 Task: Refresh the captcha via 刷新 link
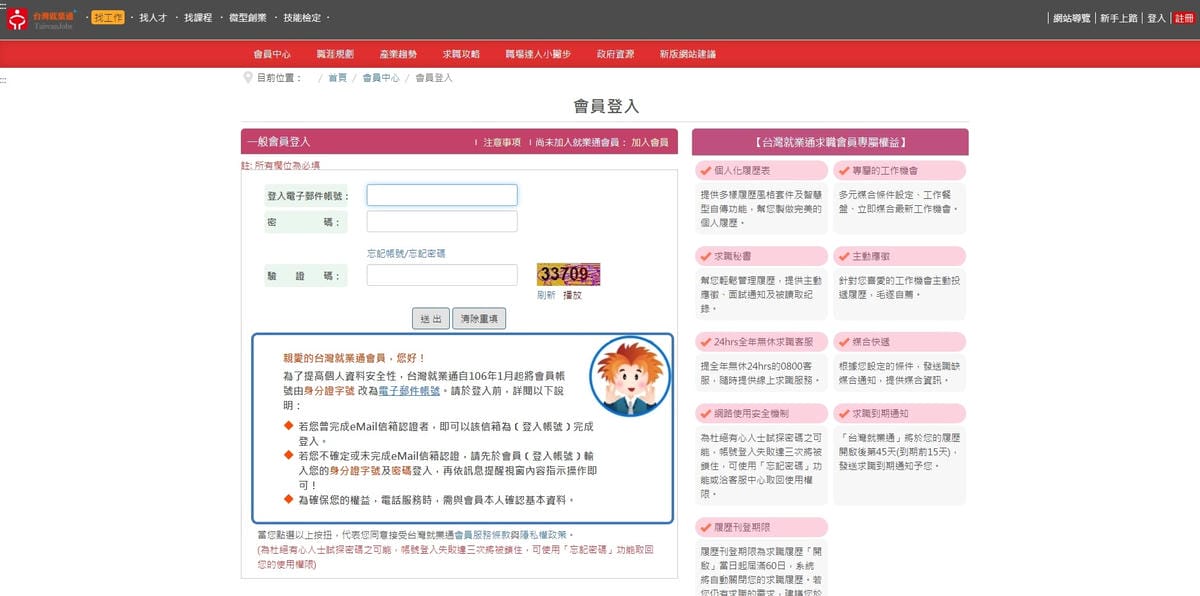point(546,295)
